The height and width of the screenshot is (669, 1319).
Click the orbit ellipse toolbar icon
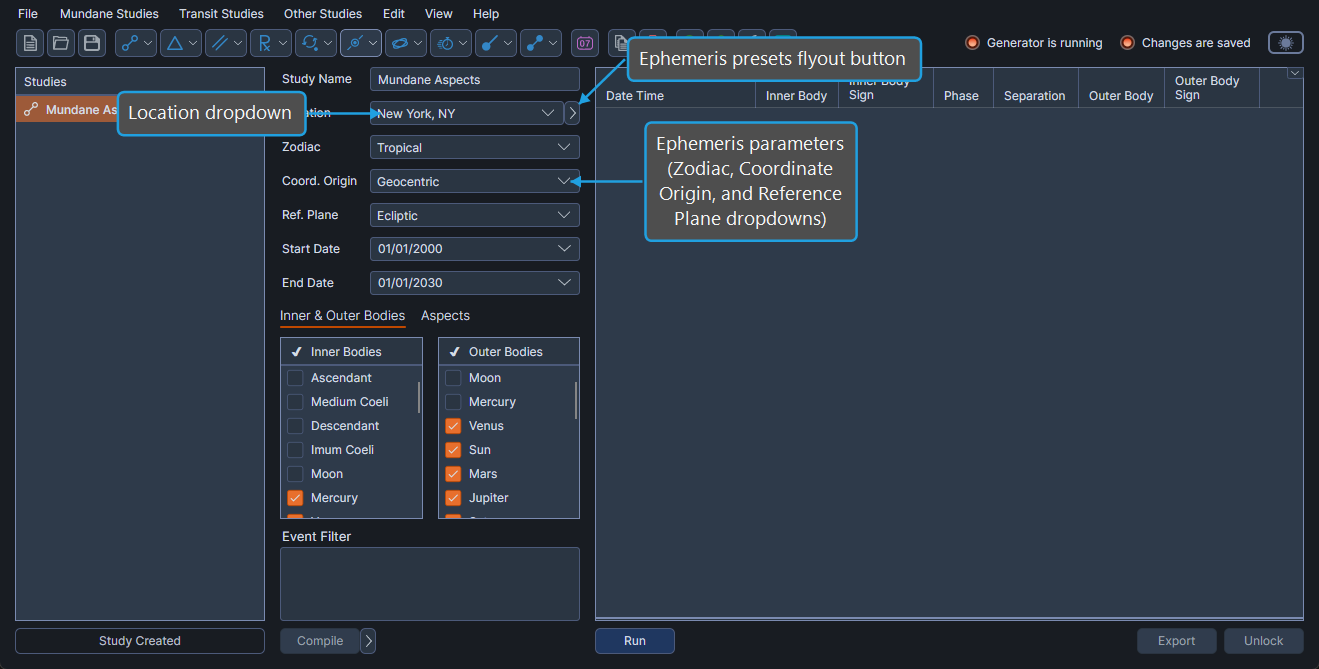pos(399,43)
